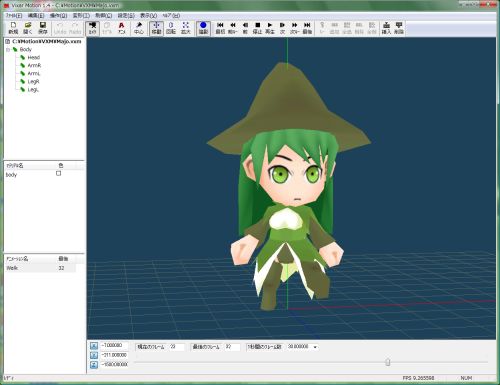Open the 設定(S) menu
The width and height of the screenshot is (500, 385).
click(126, 16)
